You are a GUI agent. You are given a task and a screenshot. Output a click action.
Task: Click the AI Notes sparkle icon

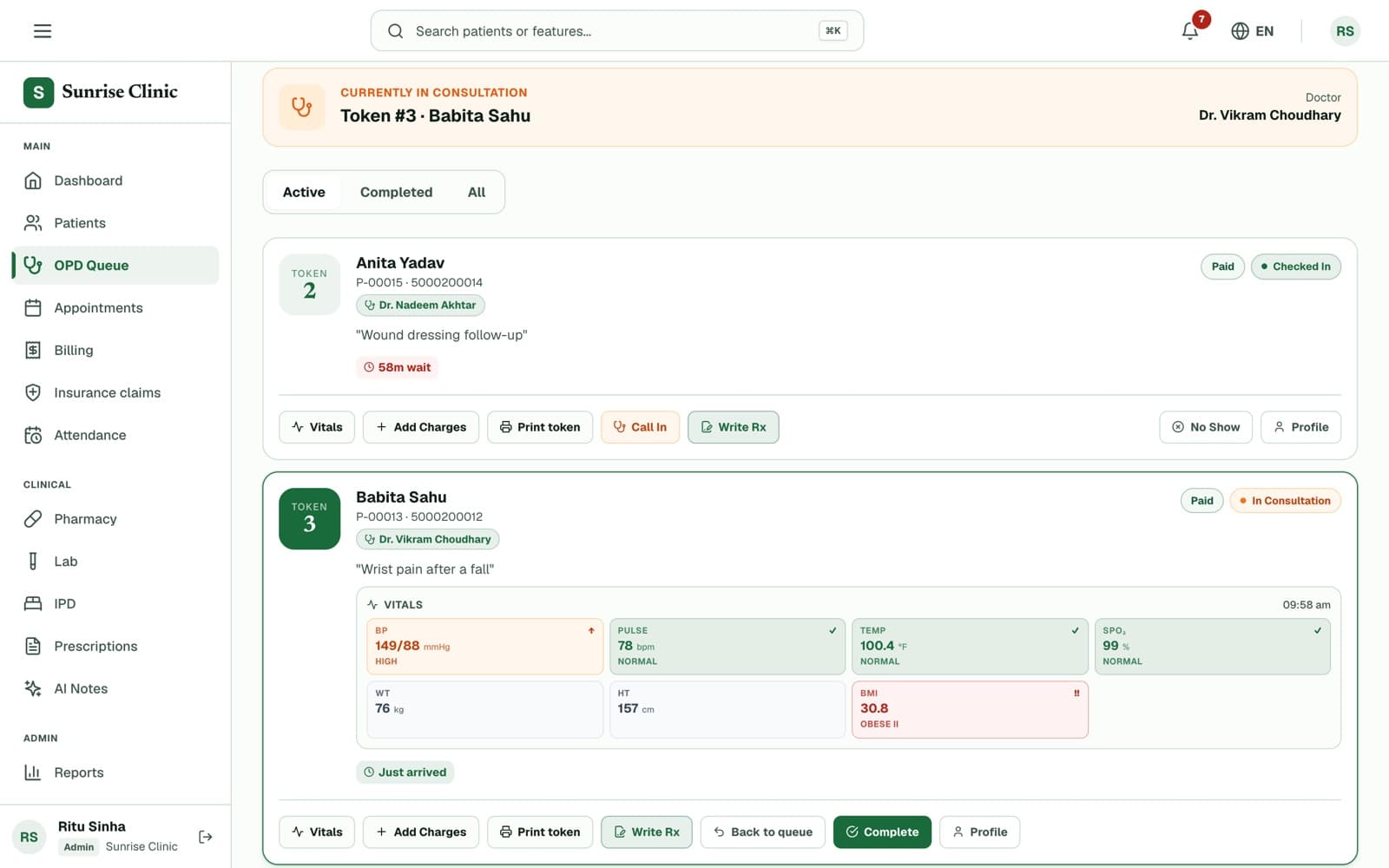(x=33, y=688)
